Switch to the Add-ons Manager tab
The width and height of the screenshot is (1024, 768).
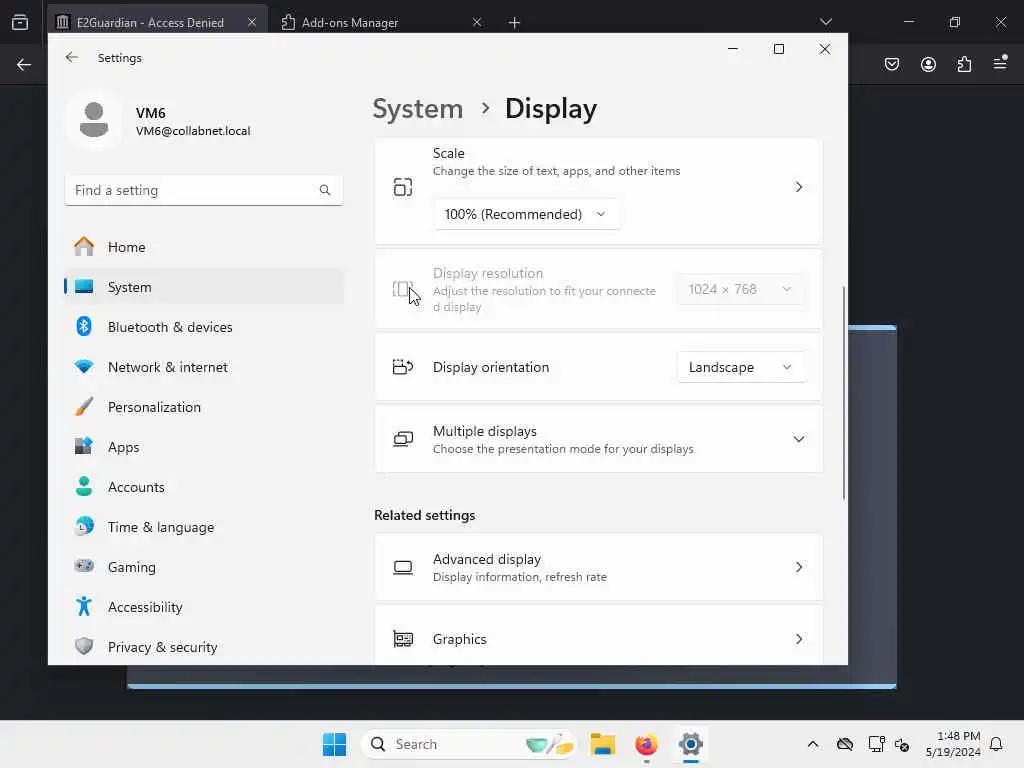(382, 22)
